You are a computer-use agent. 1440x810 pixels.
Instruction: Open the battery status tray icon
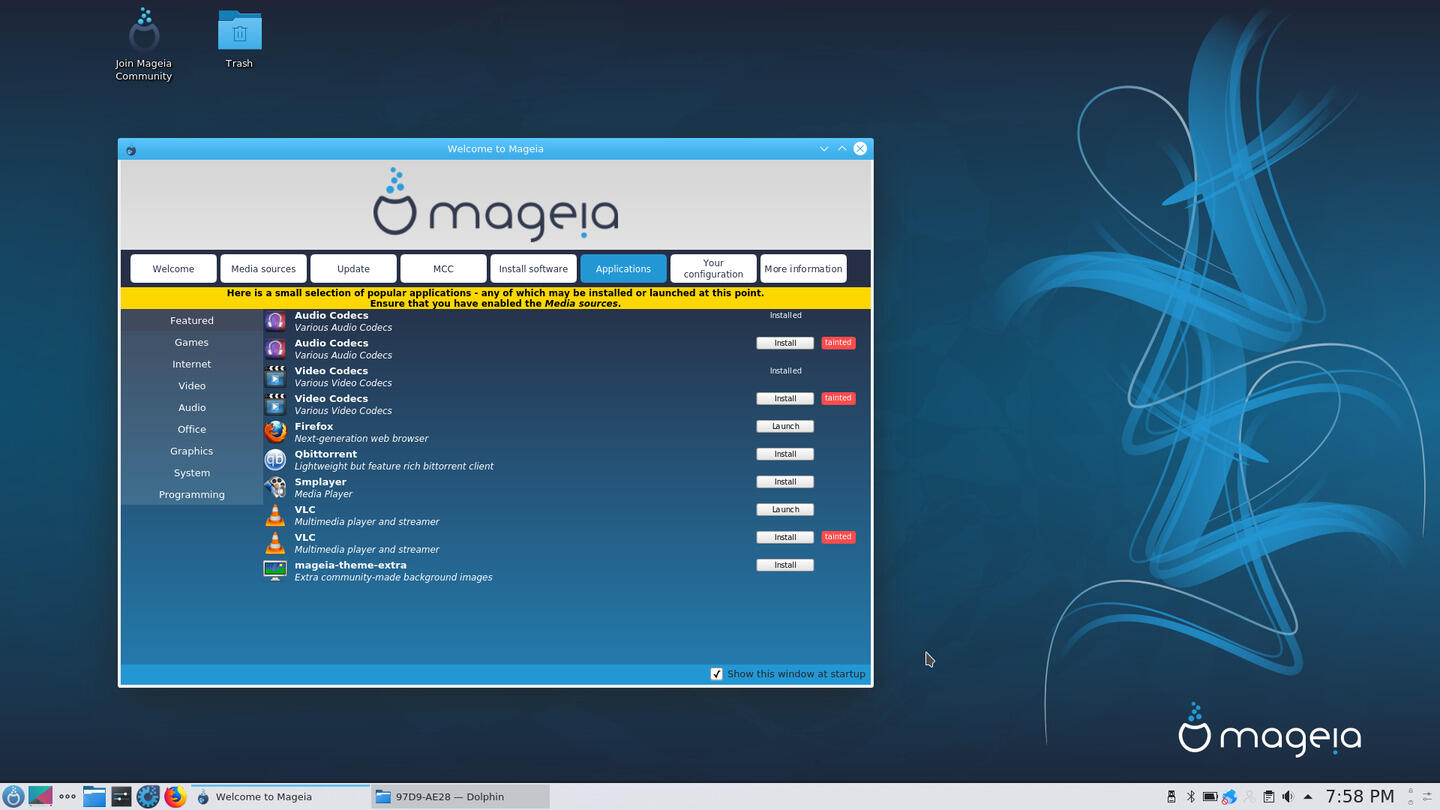1210,796
